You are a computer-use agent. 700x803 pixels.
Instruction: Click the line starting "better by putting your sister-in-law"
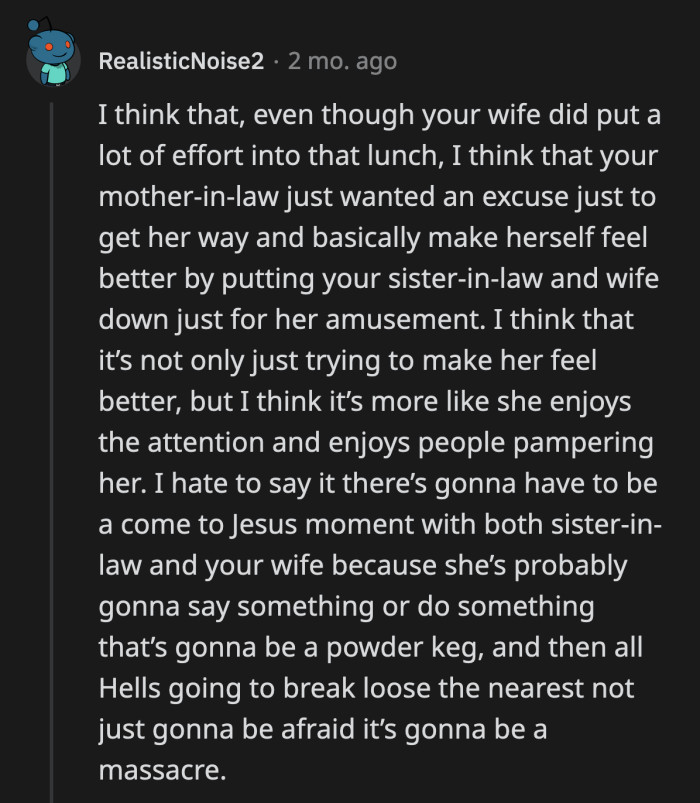[x=379, y=277]
